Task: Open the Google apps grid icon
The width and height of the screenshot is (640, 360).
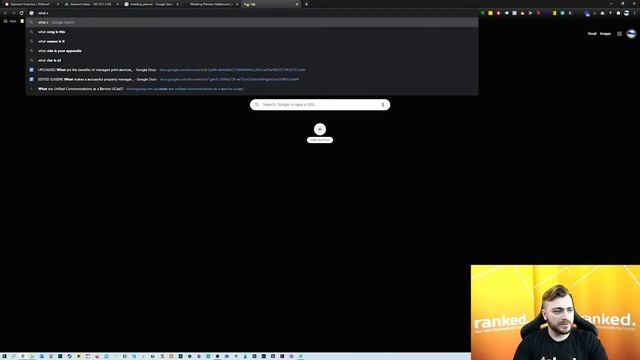Action: (620, 34)
